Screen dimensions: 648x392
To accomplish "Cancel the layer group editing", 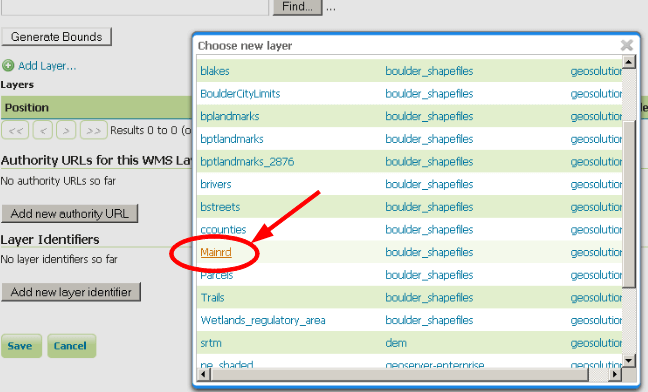I will [x=71, y=346].
